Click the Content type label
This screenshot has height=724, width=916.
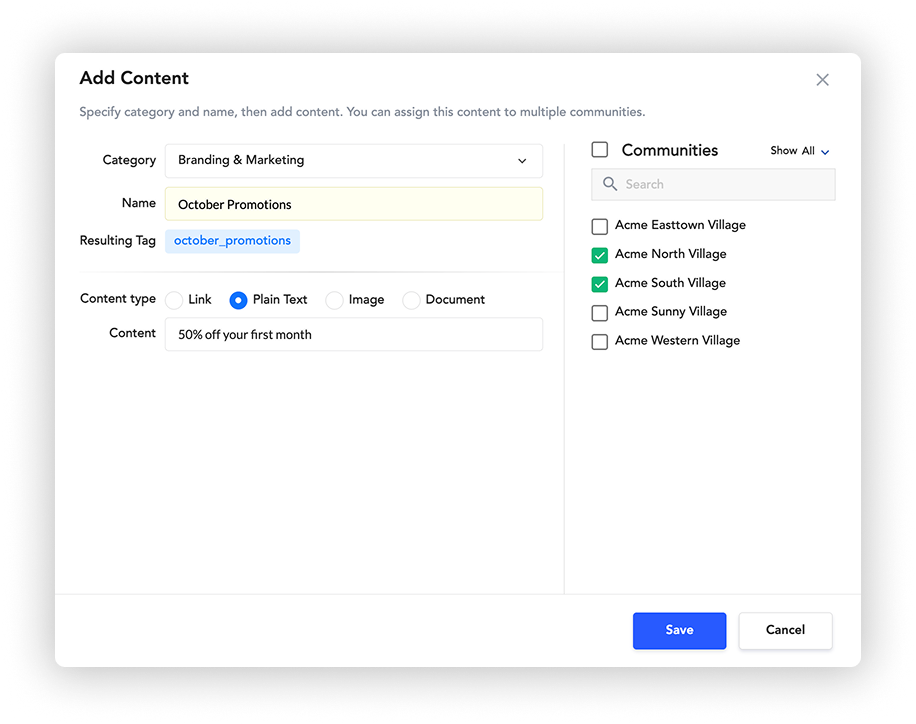pyautogui.click(x=117, y=299)
